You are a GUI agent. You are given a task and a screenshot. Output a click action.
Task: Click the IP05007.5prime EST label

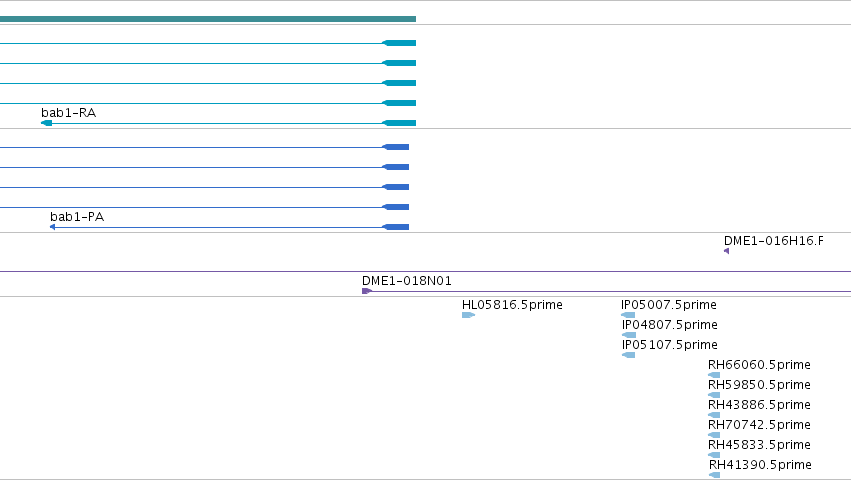669,305
